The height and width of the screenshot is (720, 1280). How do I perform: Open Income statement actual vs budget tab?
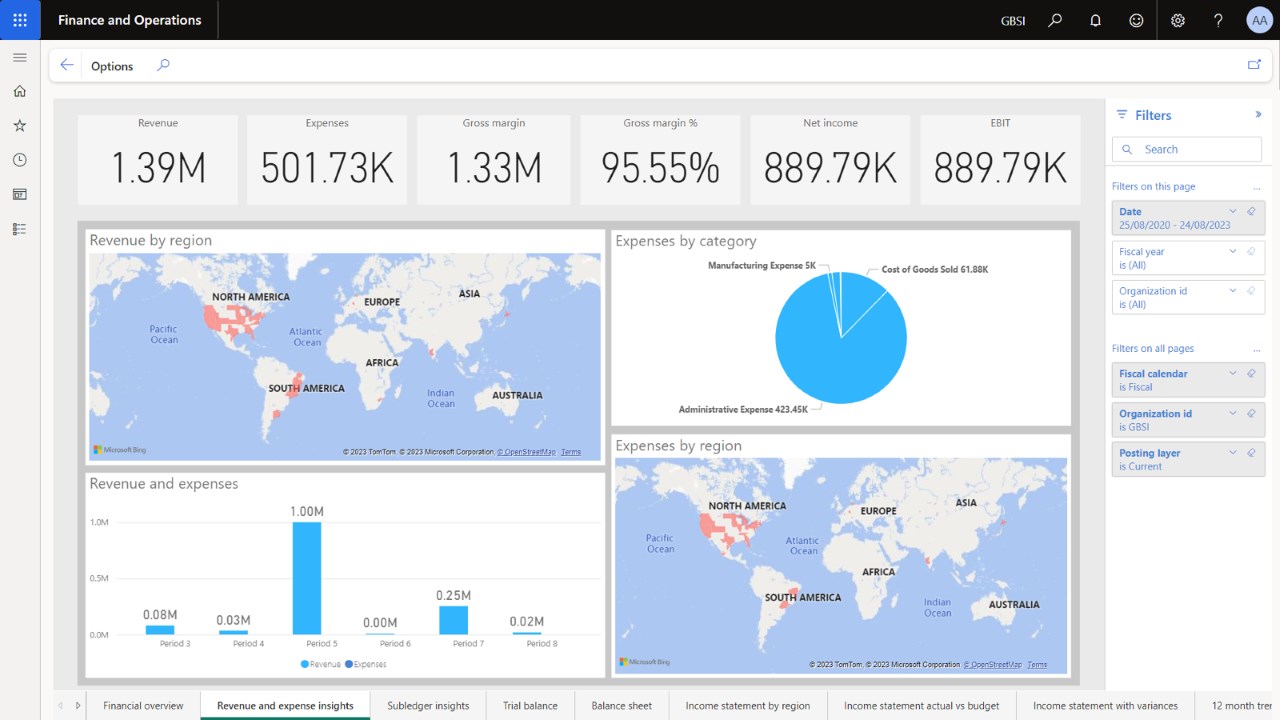(x=921, y=705)
